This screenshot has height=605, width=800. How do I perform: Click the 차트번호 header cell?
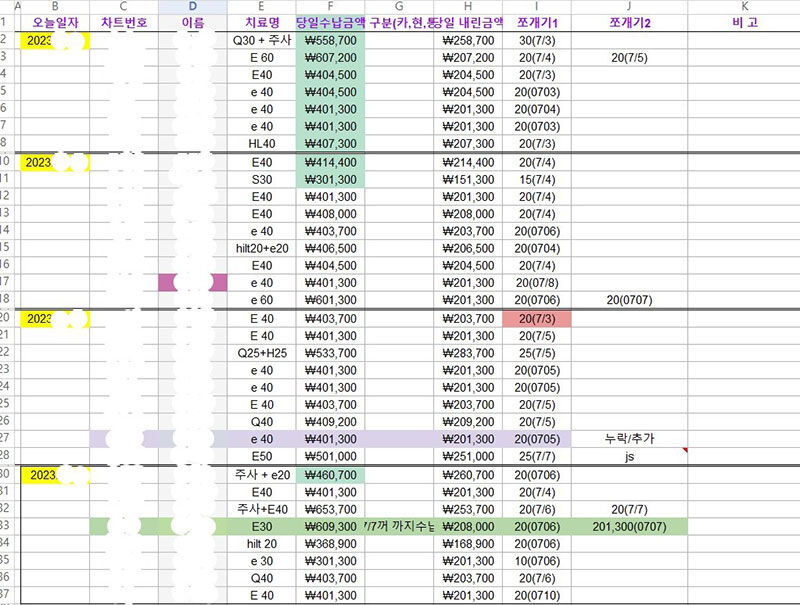[x=124, y=22]
